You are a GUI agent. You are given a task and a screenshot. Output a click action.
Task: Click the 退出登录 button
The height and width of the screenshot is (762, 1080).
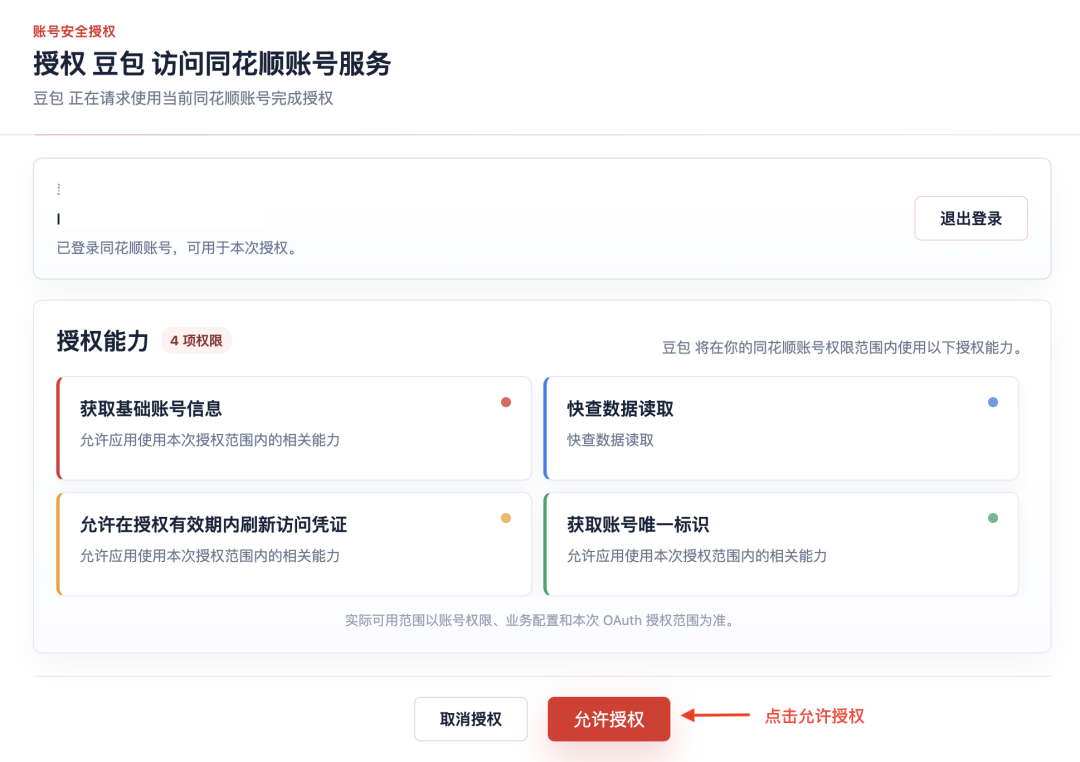point(970,218)
